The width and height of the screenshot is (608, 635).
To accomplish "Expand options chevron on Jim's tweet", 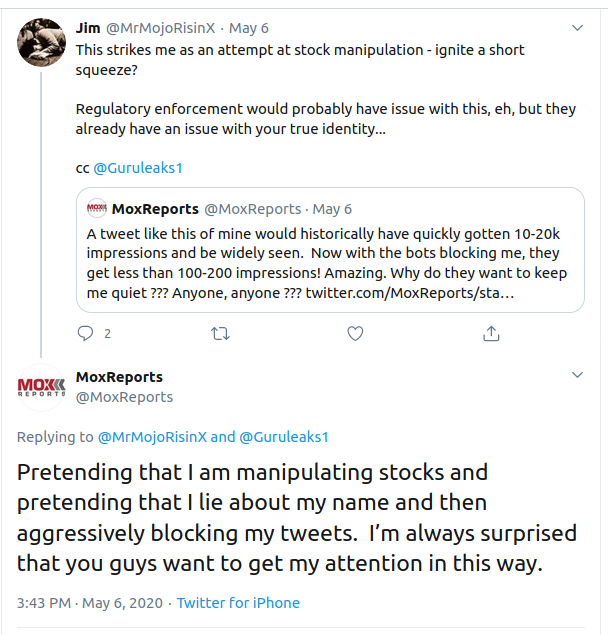I will click(x=577, y=28).
